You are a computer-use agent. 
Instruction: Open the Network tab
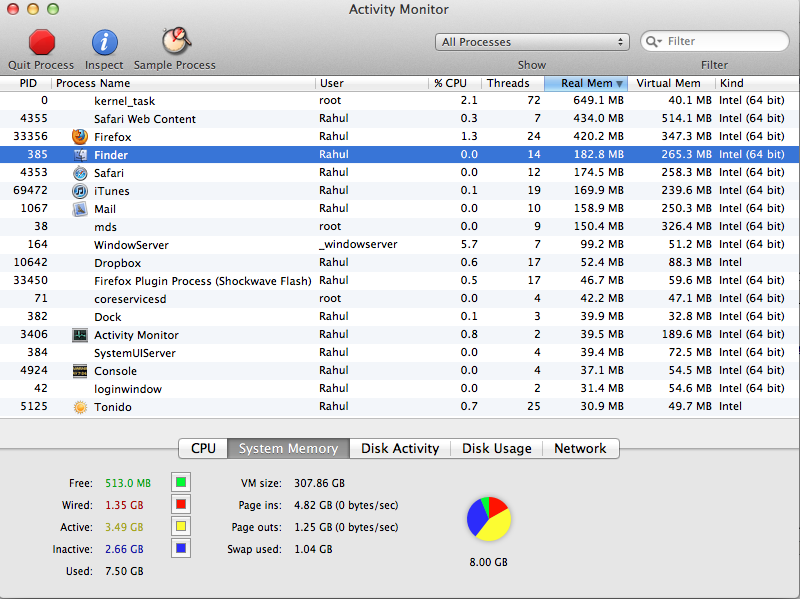pyautogui.click(x=581, y=448)
